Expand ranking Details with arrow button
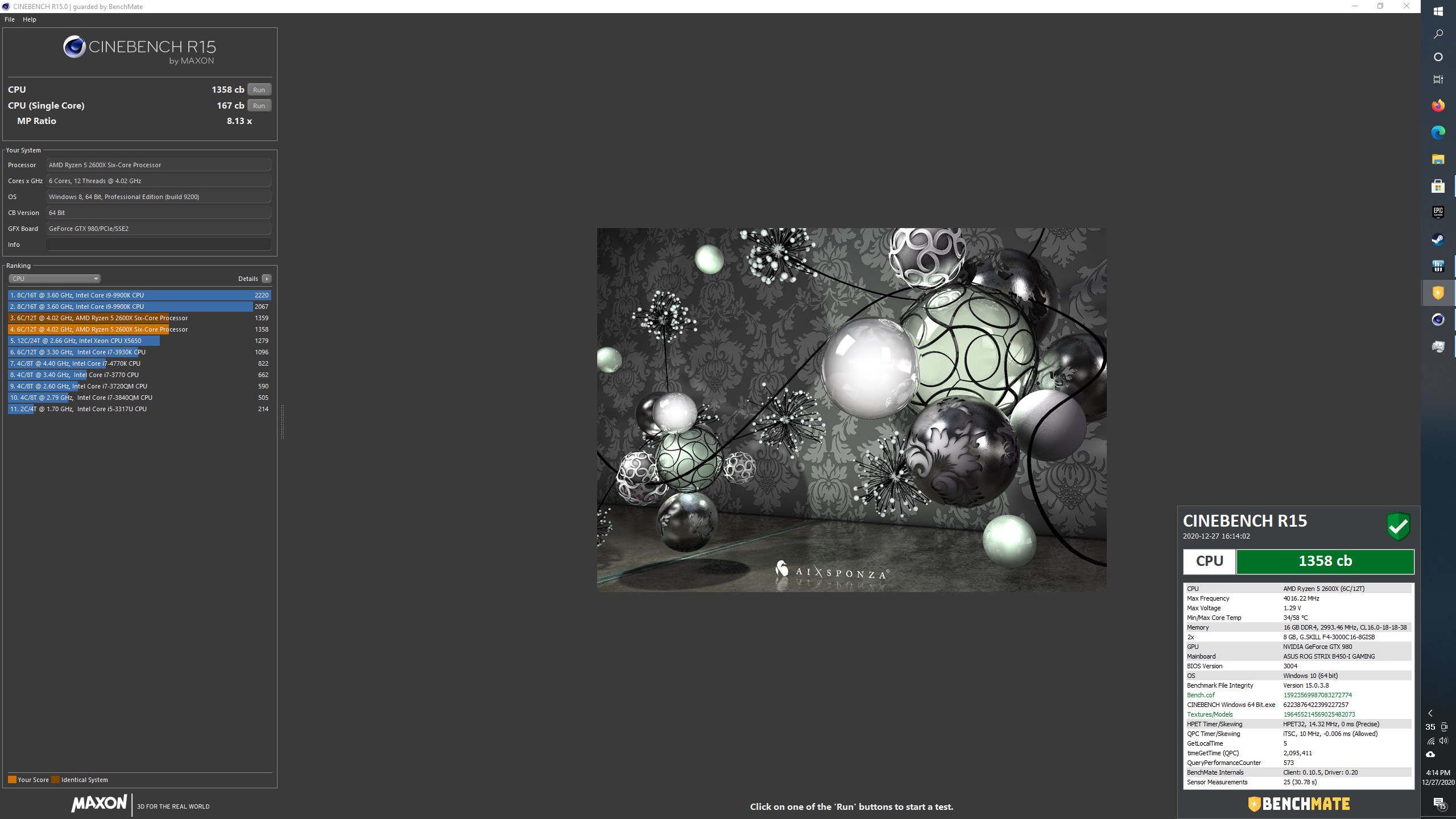1456x819 pixels. pyautogui.click(x=266, y=279)
